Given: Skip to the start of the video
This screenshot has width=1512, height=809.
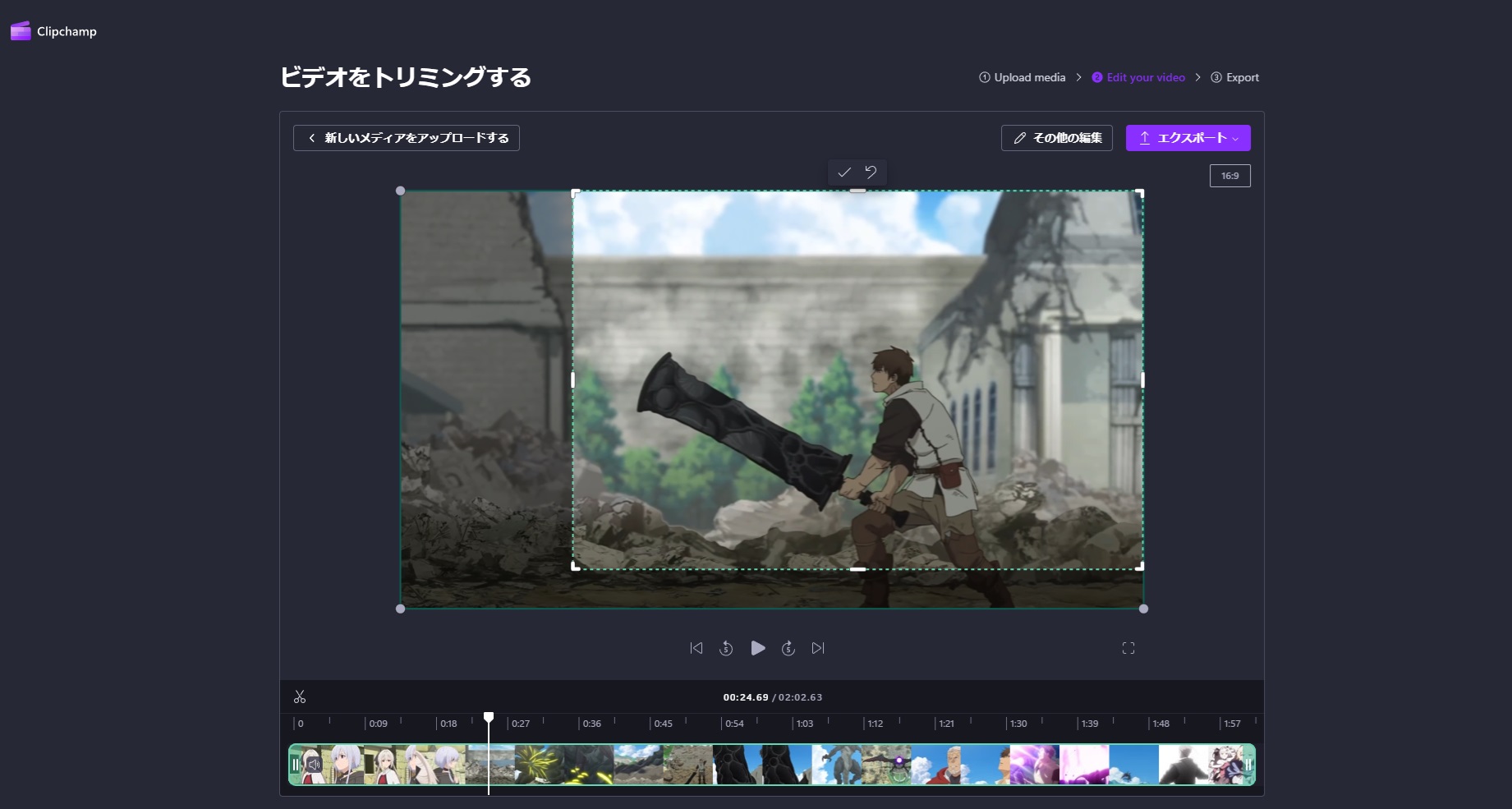Looking at the screenshot, I should tap(696, 648).
